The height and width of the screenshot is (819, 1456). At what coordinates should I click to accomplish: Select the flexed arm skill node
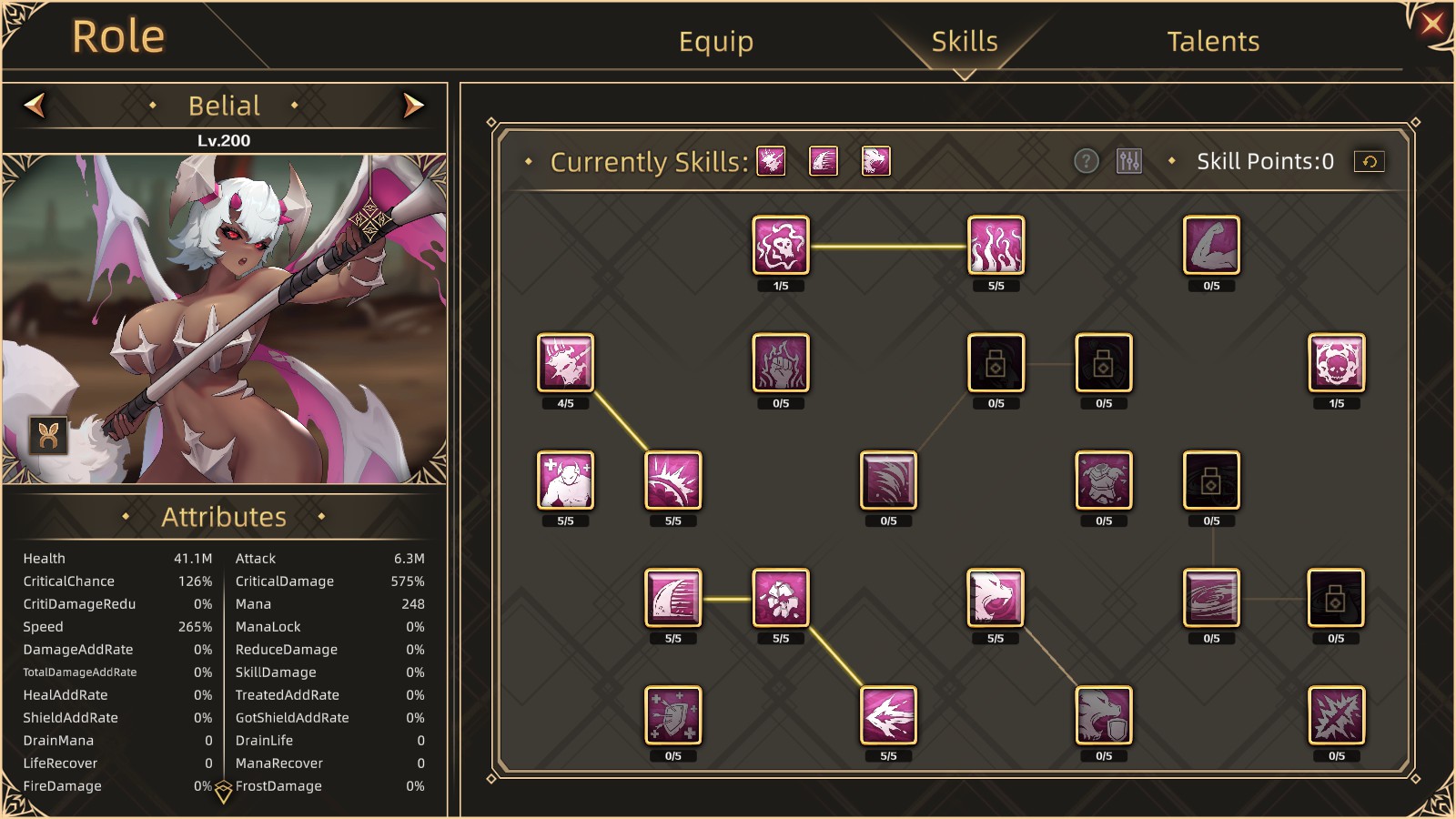tap(1211, 245)
